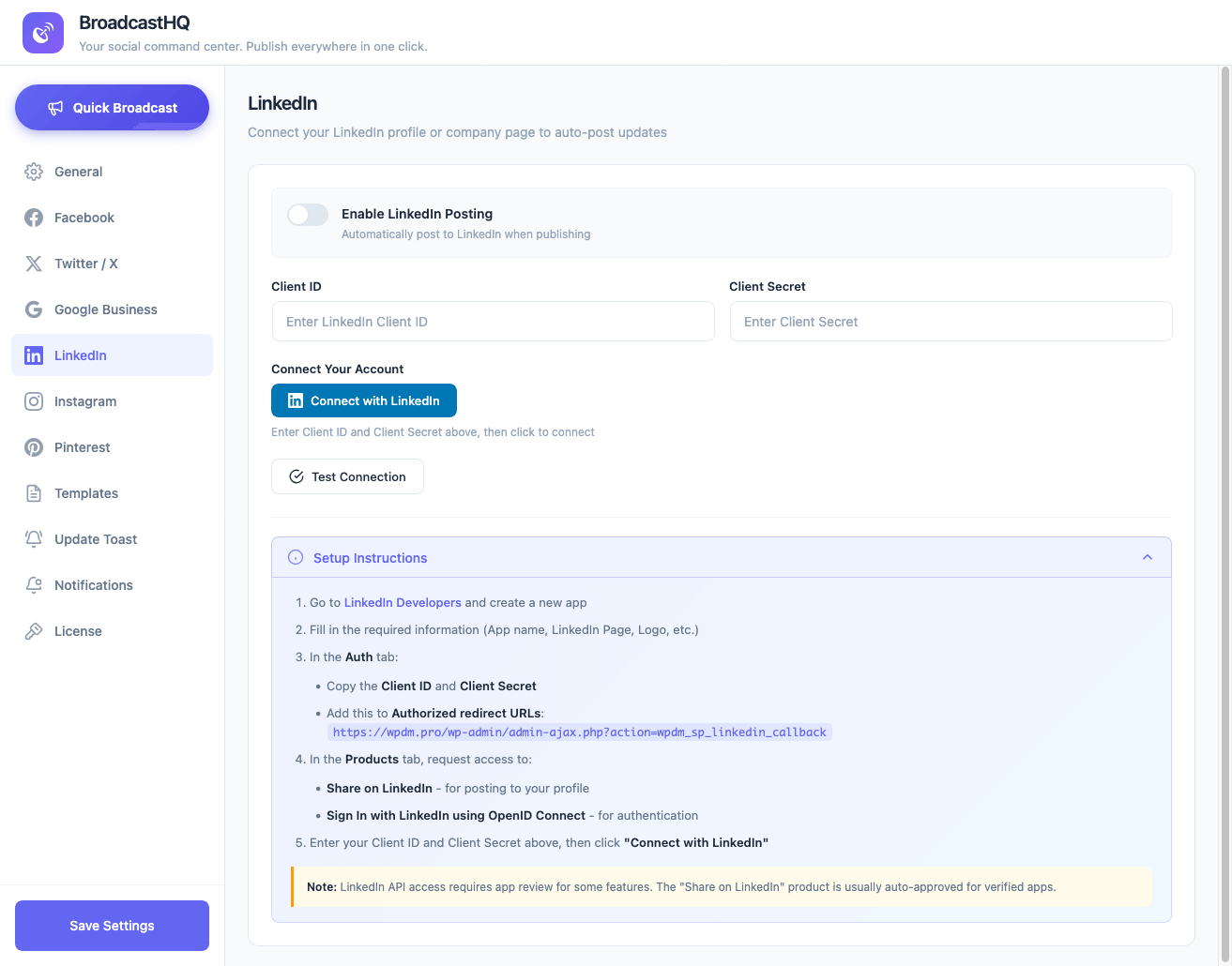Screen dimensions: 1232x966
Task: Open the LinkedIn Developers link
Action: click(403, 603)
